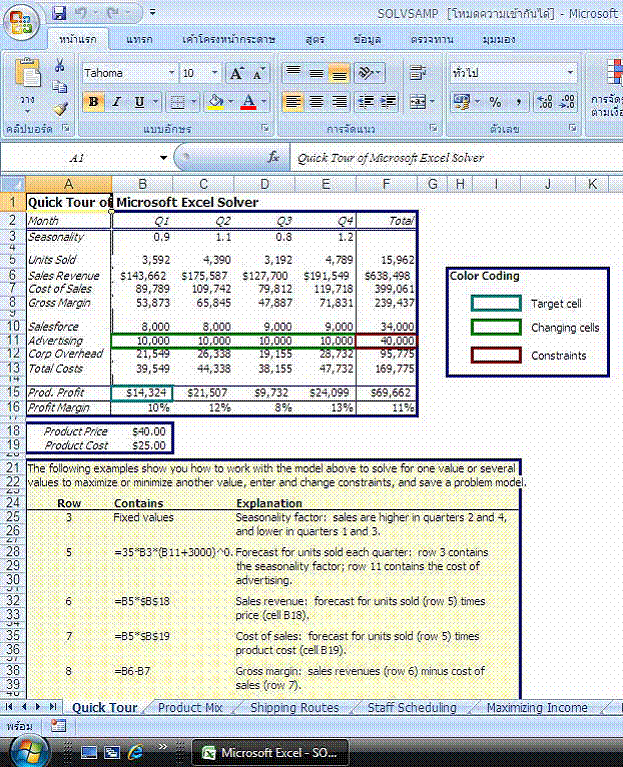Switch to the Shipping Routes sheet
The image size is (623, 767).
pyautogui.click(x=294, y=708)
